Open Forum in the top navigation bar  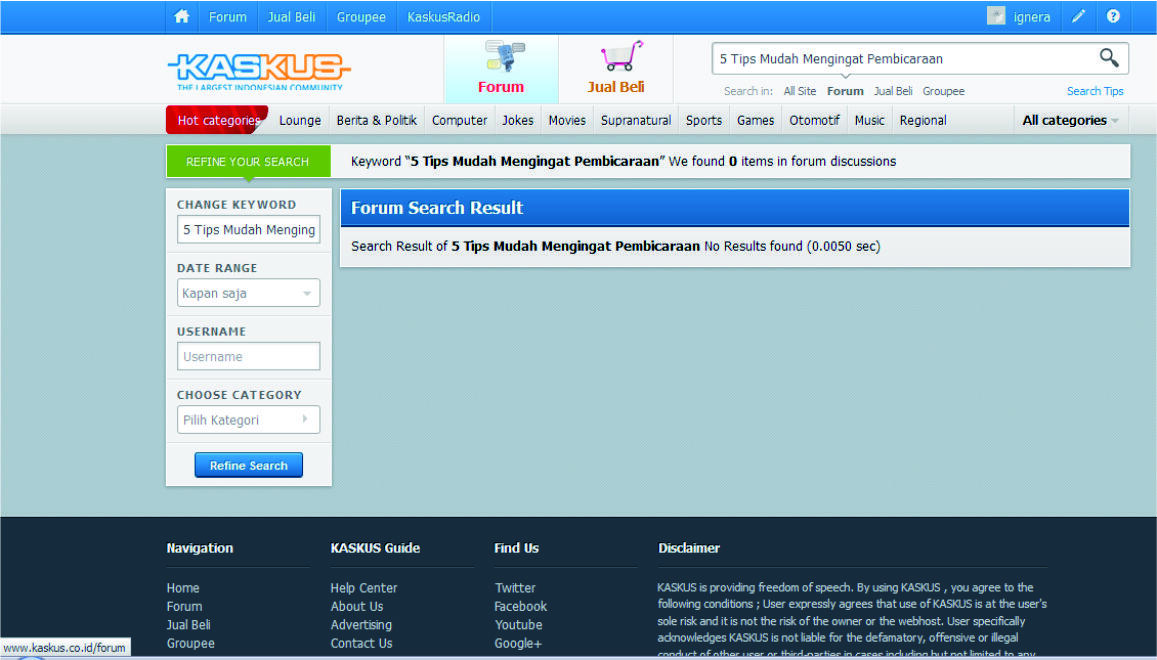click(227, 17)
